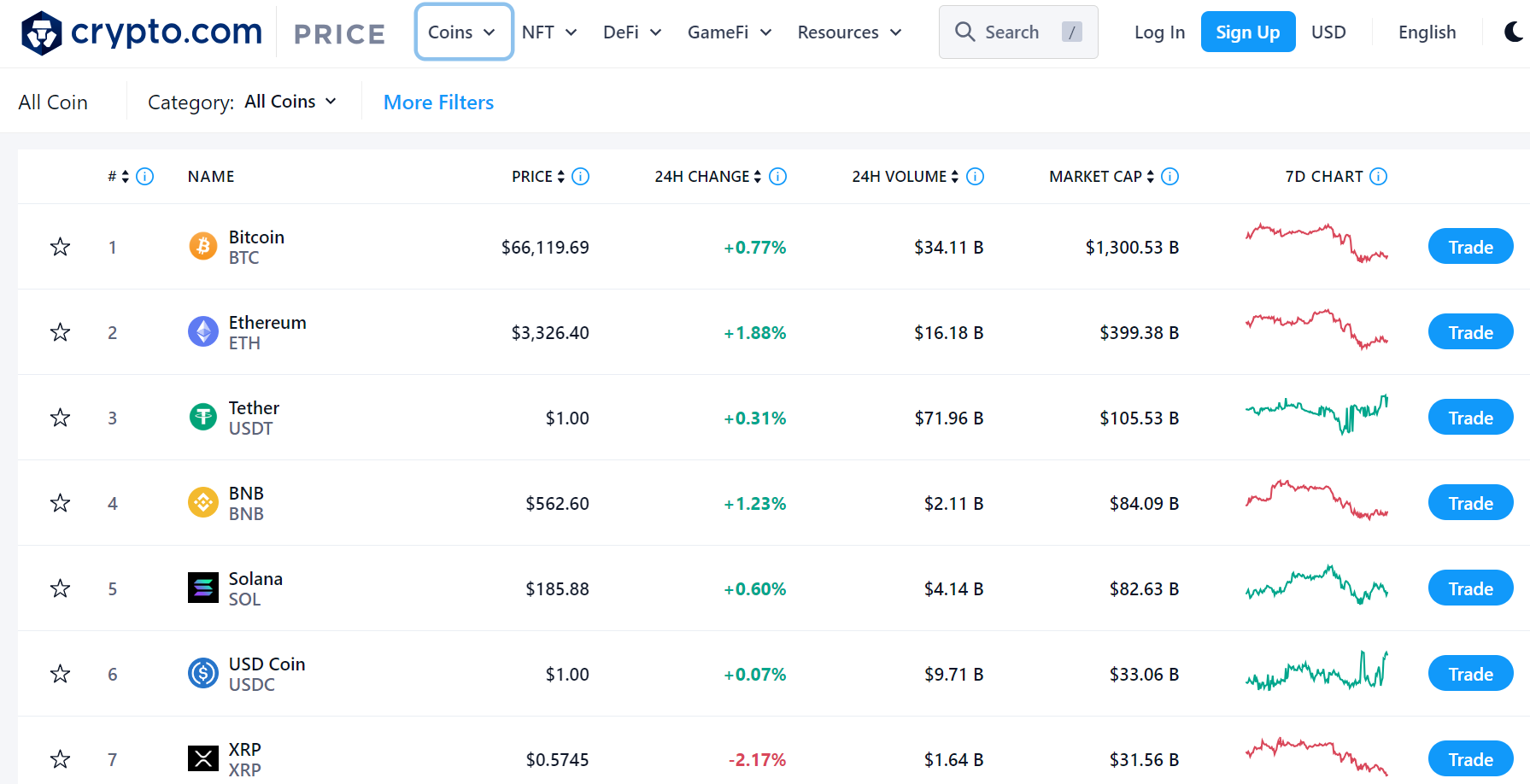The width and height of the screenshot is (1530, 784).
Task: Sort table by MARKET CAP
Action: coord(1151,176)
